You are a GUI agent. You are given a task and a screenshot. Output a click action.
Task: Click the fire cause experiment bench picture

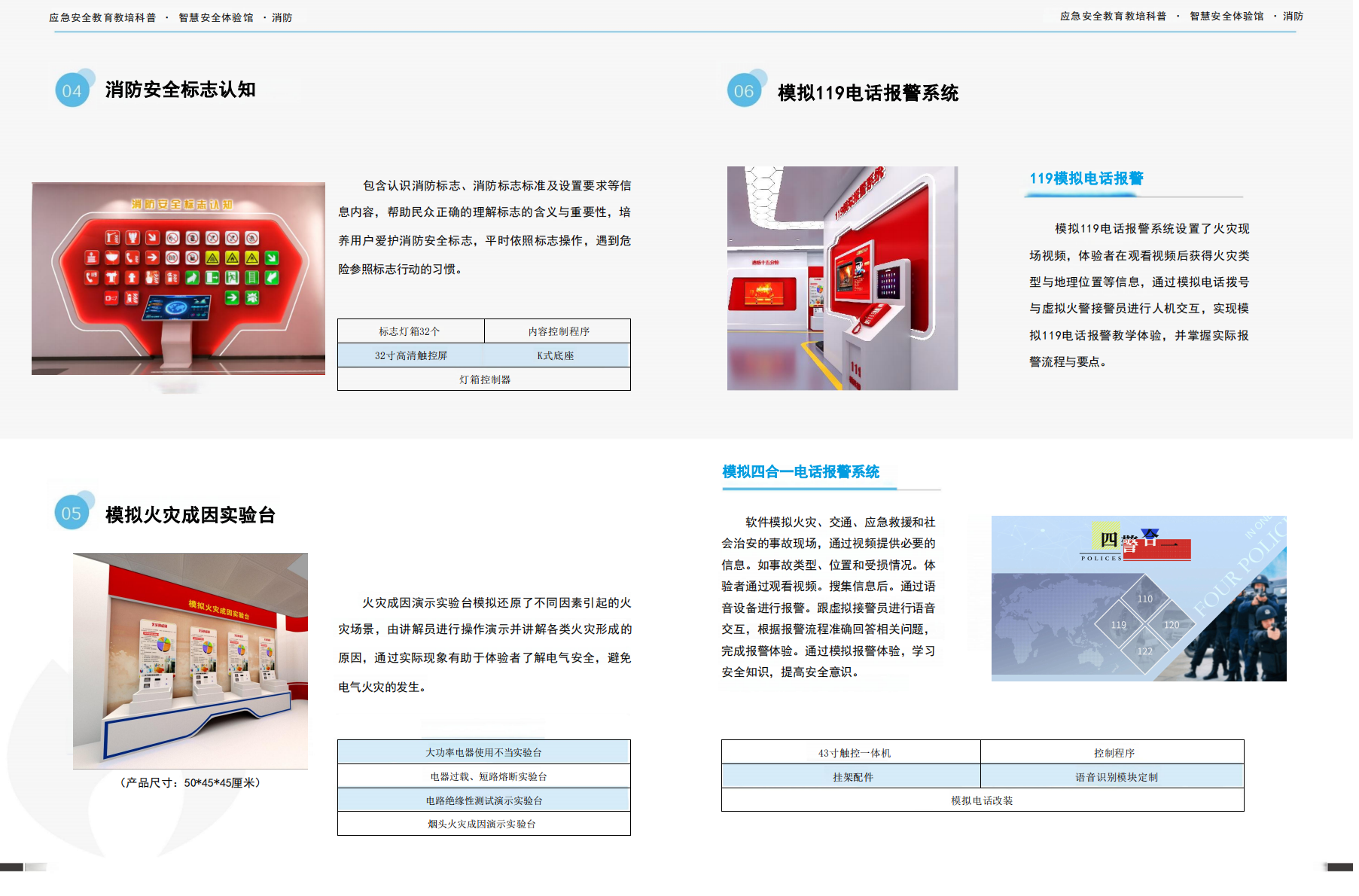tap(190, 661)
